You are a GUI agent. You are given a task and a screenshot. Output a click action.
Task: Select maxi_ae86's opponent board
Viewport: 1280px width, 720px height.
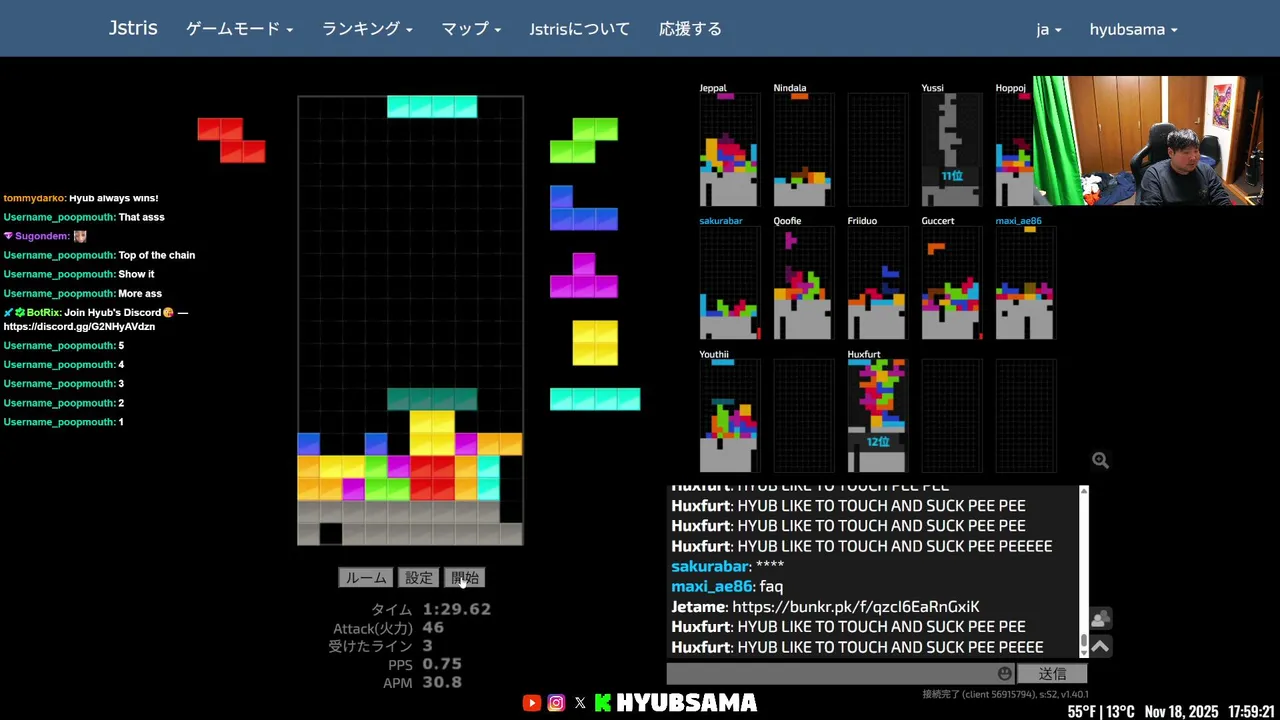(x=1025, y=283)
